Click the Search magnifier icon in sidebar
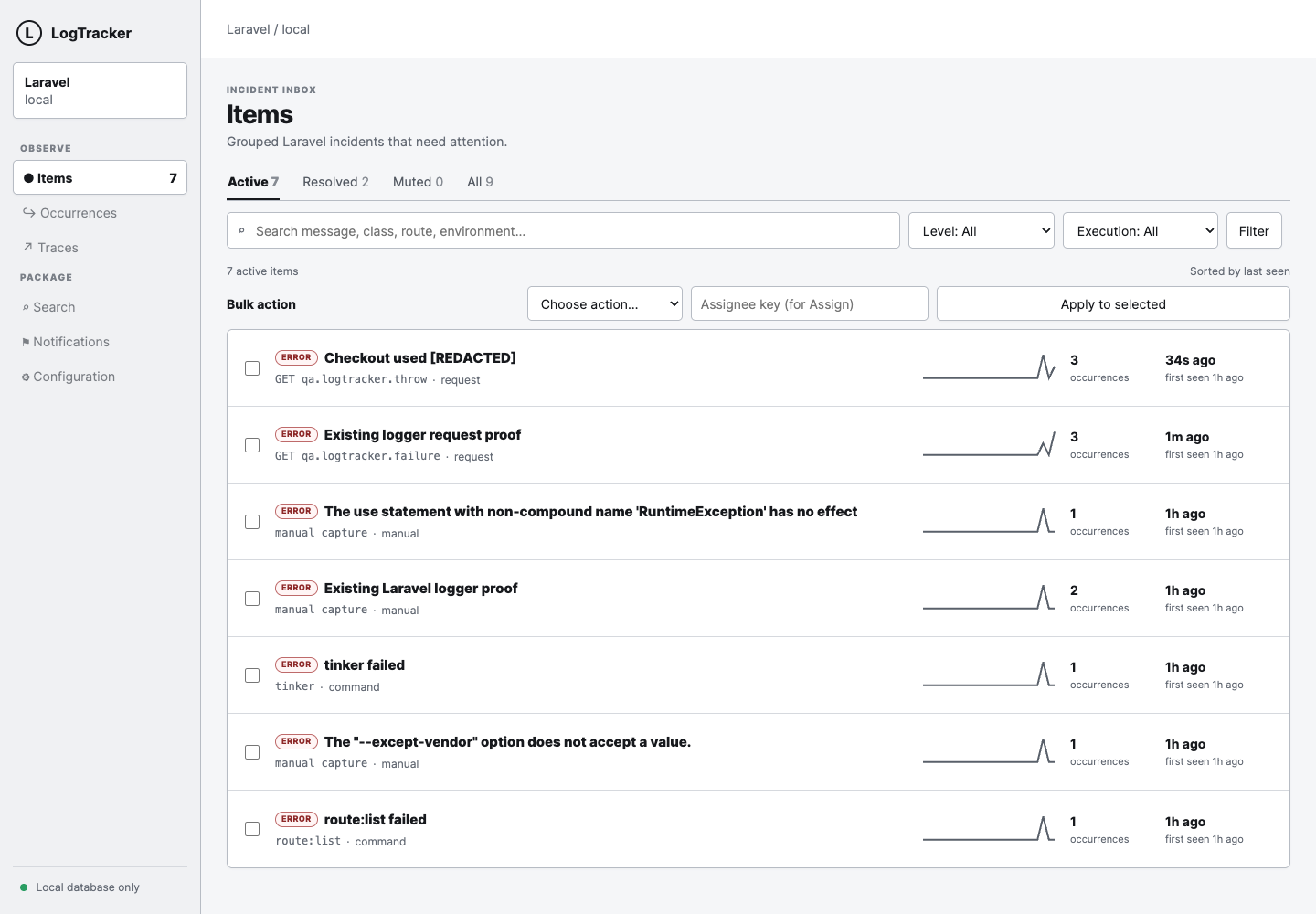The width and height of the screenshot is (1316, 914). pyautogui.click(x=26, y=308)
